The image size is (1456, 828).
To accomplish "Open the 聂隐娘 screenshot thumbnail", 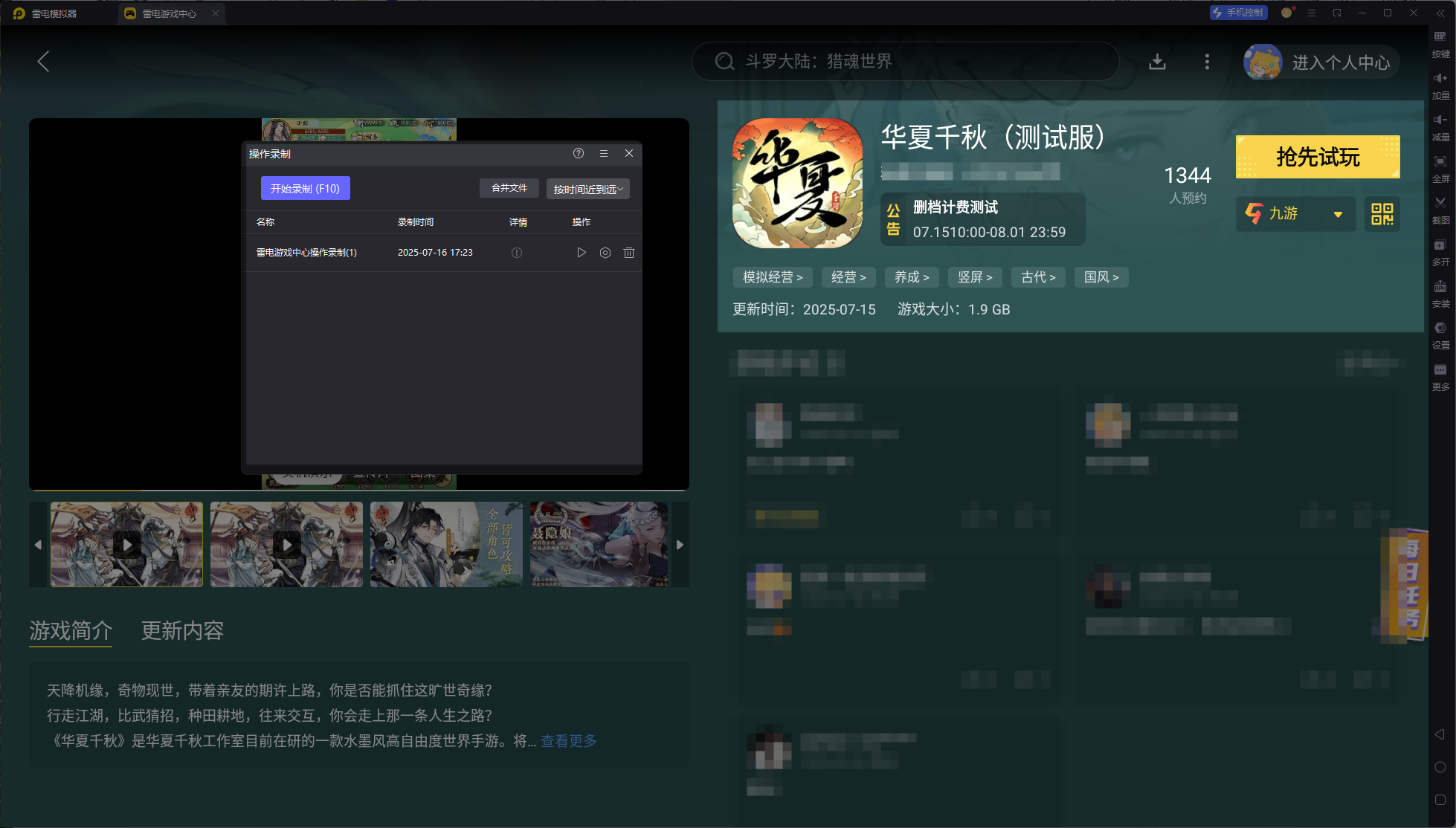I will click(x=599, y=544).
